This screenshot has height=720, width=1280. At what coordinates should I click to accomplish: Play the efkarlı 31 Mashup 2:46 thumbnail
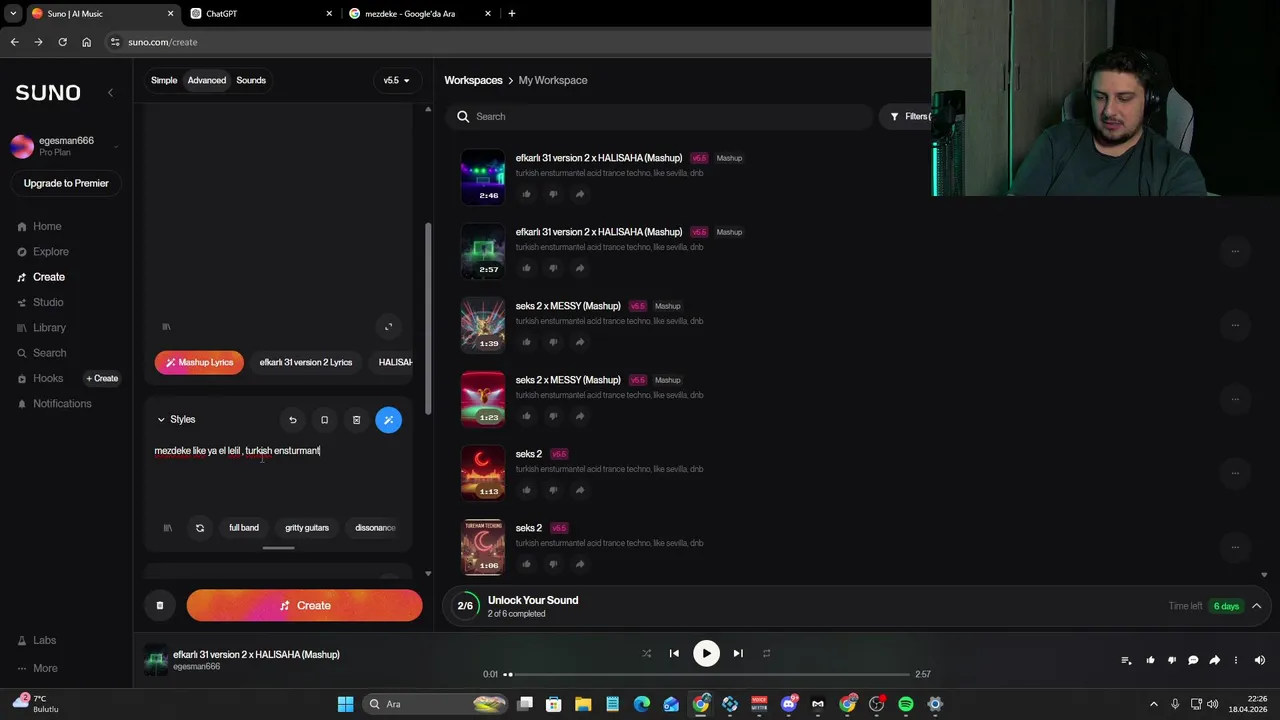tap(482, 176)
